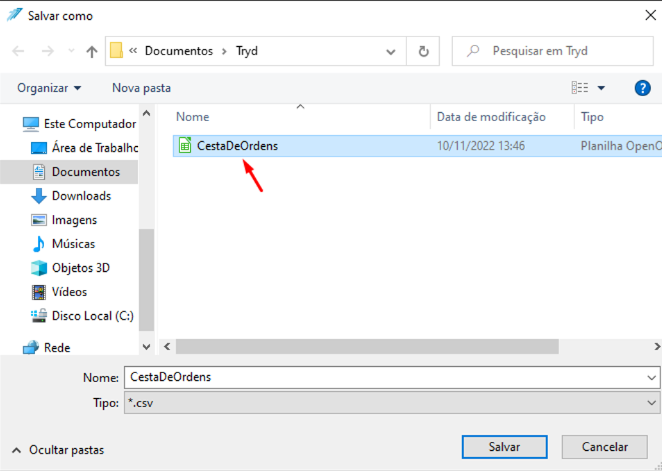Screen dimensions: 662x471
Task: Open Disco Local (C:) drive
Action: [x=82, y=316]
